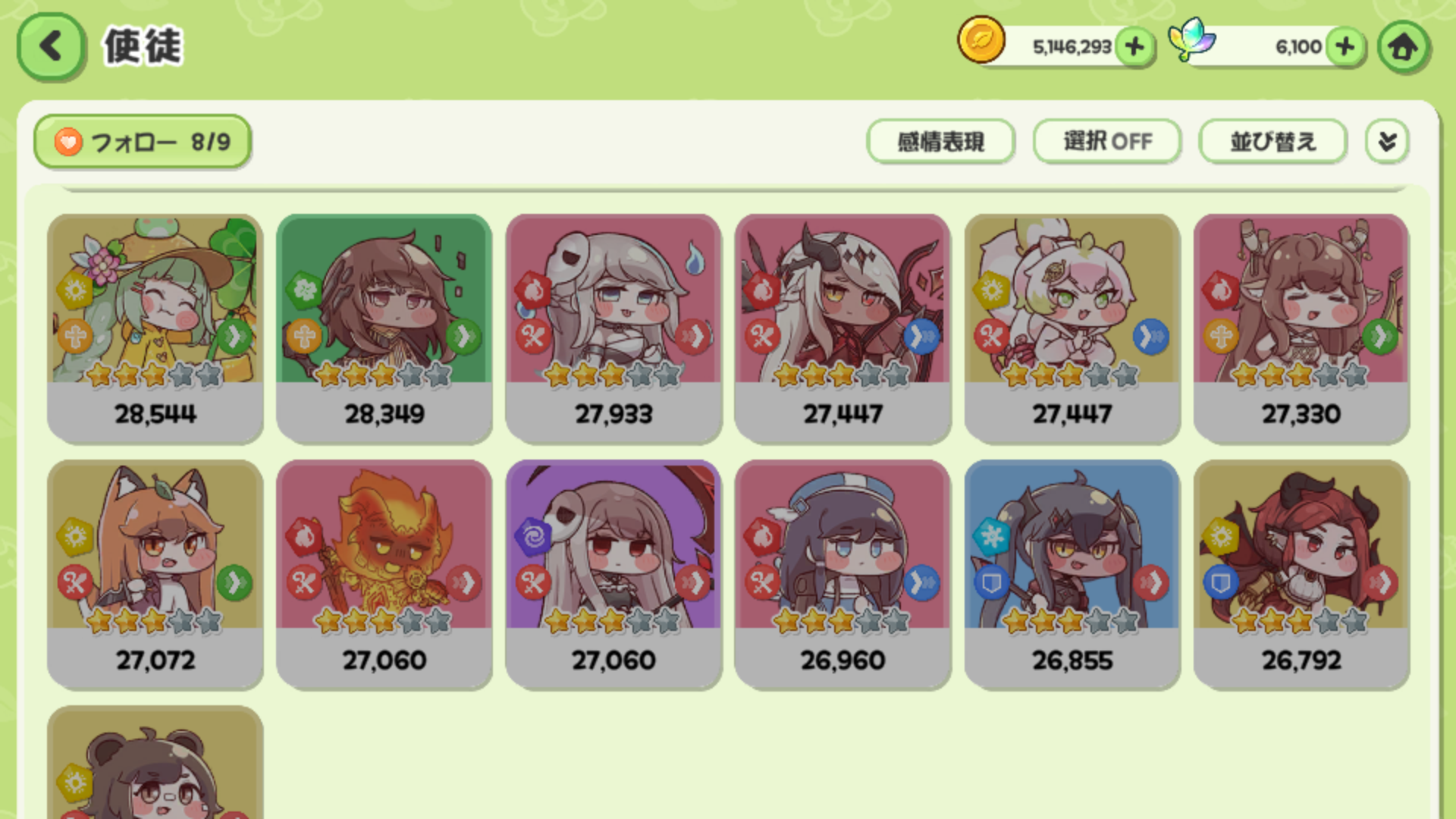The width and height of the screenshot is (1456, 819).
Task: Add gold coins with the plus icon
Action: (x=1134, y=47)
